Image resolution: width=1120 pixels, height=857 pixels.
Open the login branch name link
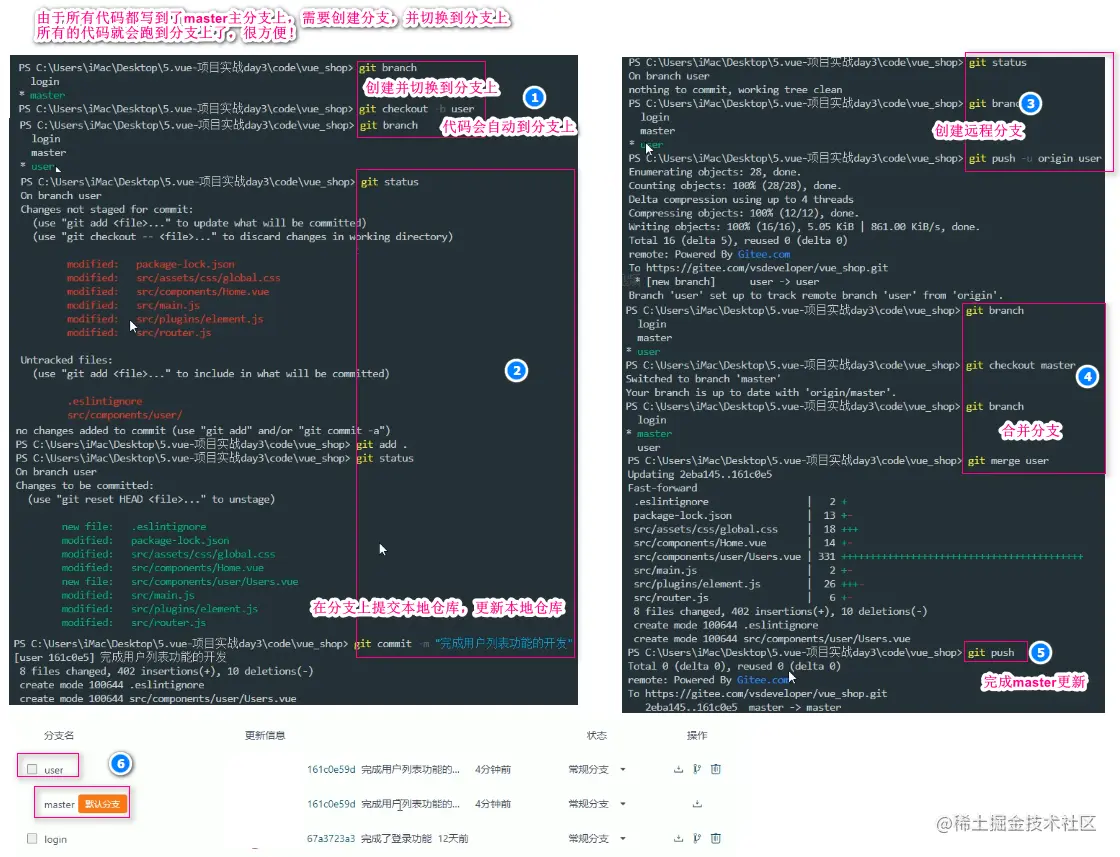(55, 839)
